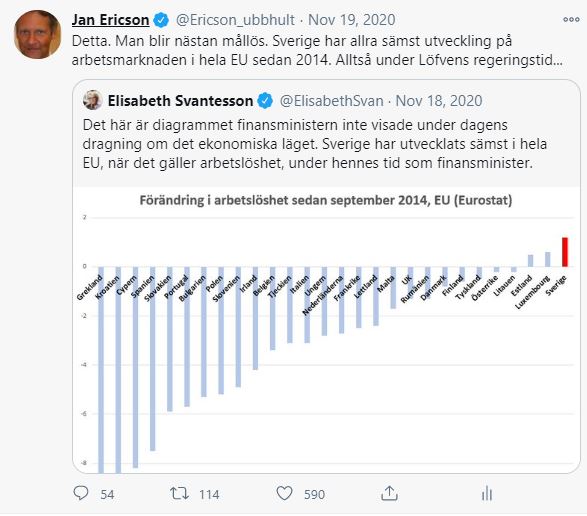Click the red Sverige bar in chart
The height and width of the screenshot is (516, 587).
(565, 252)
